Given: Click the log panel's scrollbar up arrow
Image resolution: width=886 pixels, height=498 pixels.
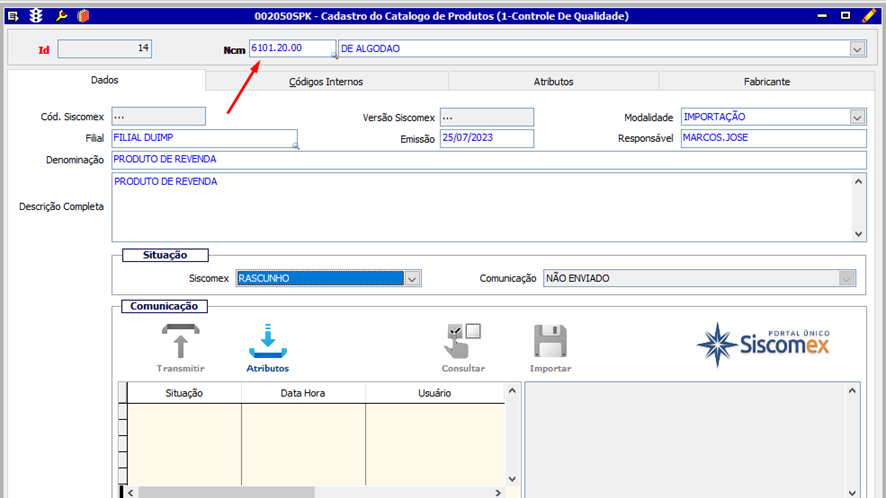Looking at the screenshot, I should pyautogui.click(x=852, y=391).
